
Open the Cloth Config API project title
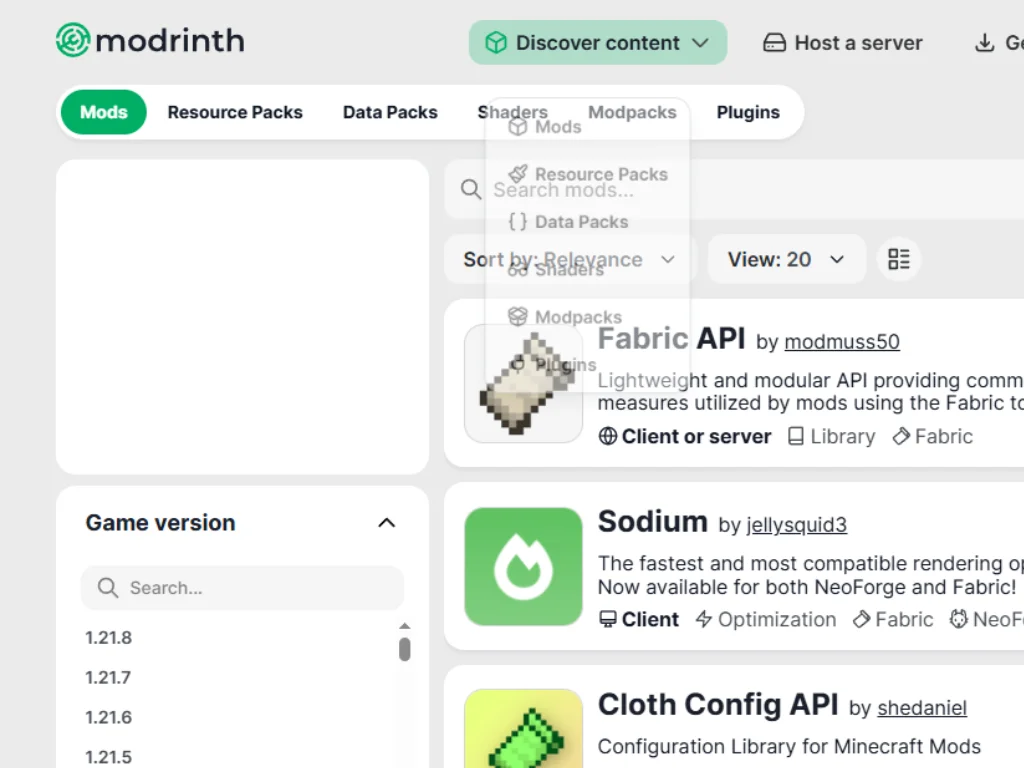tap(718, 705)
